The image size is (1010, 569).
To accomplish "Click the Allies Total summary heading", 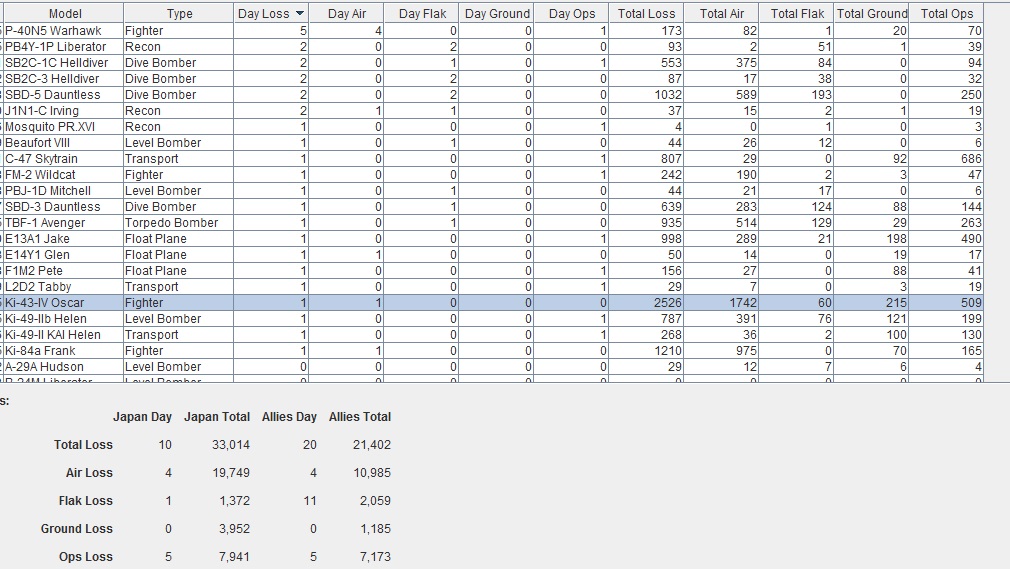I will click(x=360, y=417).
